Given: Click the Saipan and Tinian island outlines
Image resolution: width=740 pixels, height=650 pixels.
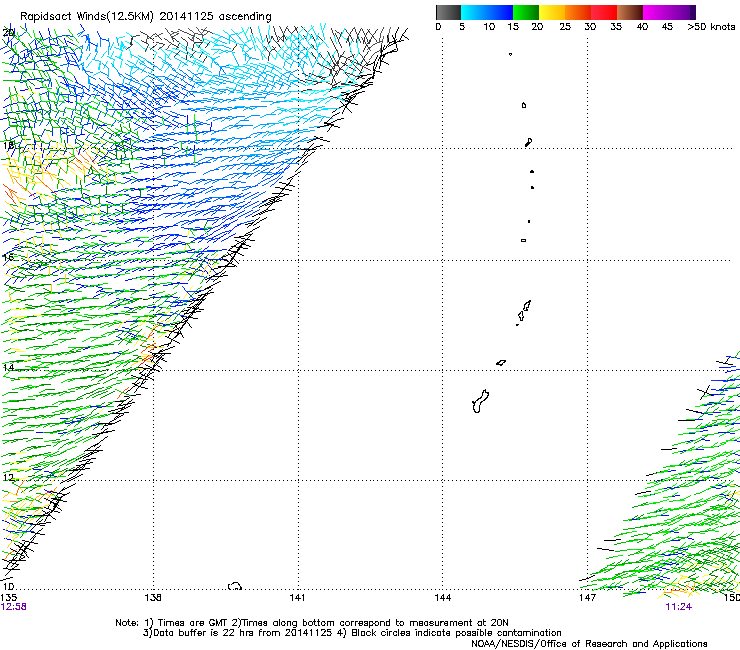Looking at the screenshot, I should pyautogui.click(x=523, y=312).
